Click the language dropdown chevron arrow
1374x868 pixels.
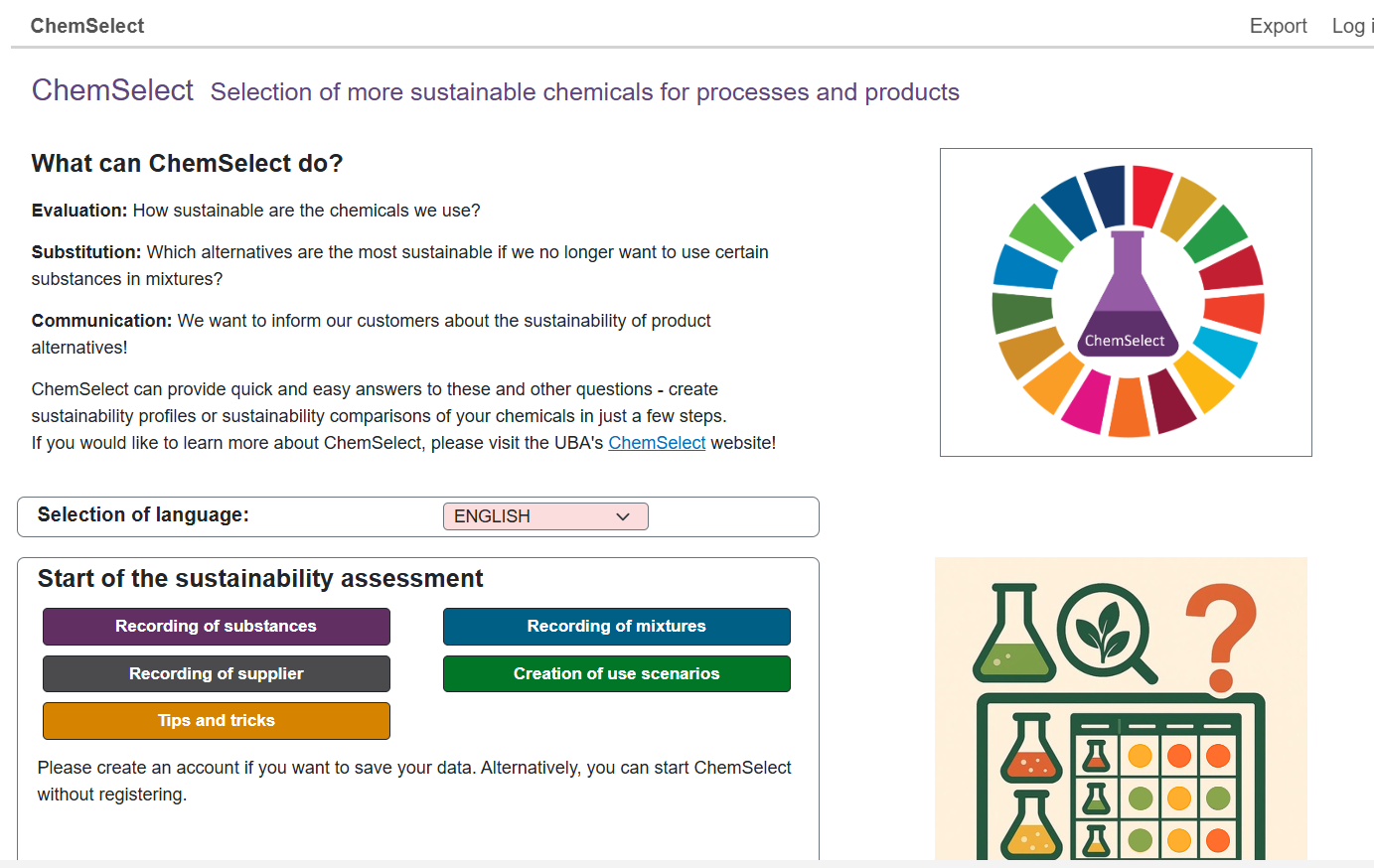[x=623, y=516]
